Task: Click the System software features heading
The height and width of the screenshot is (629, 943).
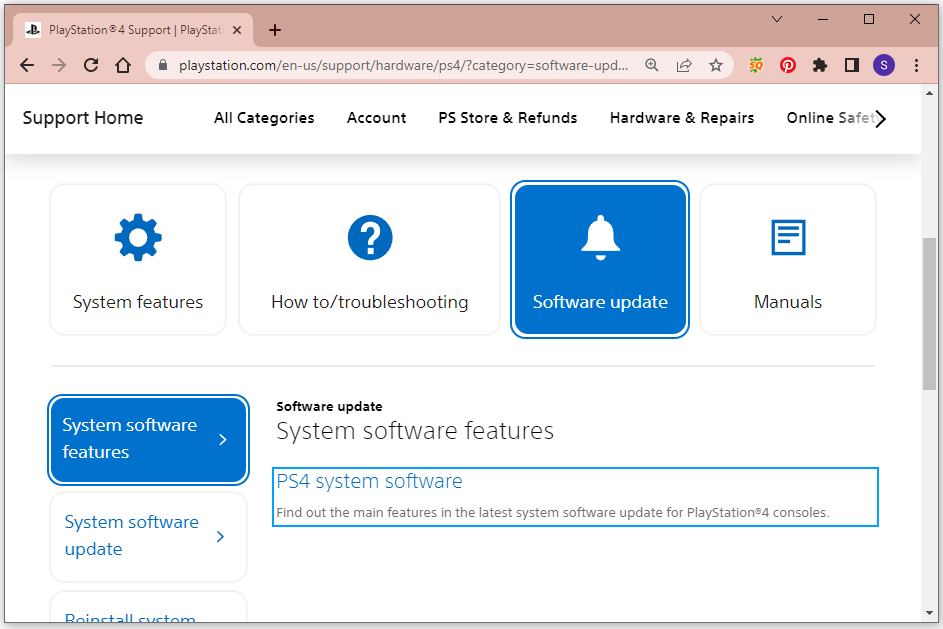Action: [x=415, y=431]
